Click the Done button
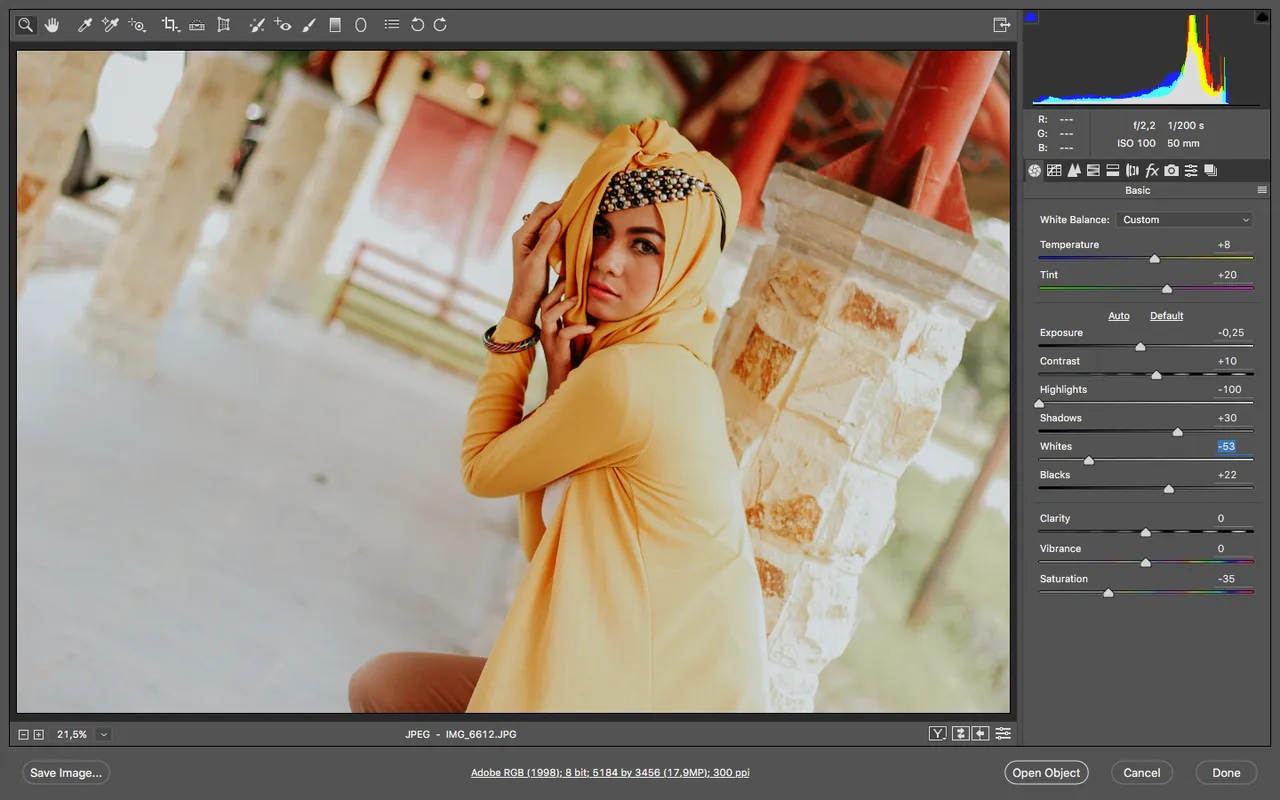The height and width of the screenshot is (800, 1280). [x=1227, y=773]
